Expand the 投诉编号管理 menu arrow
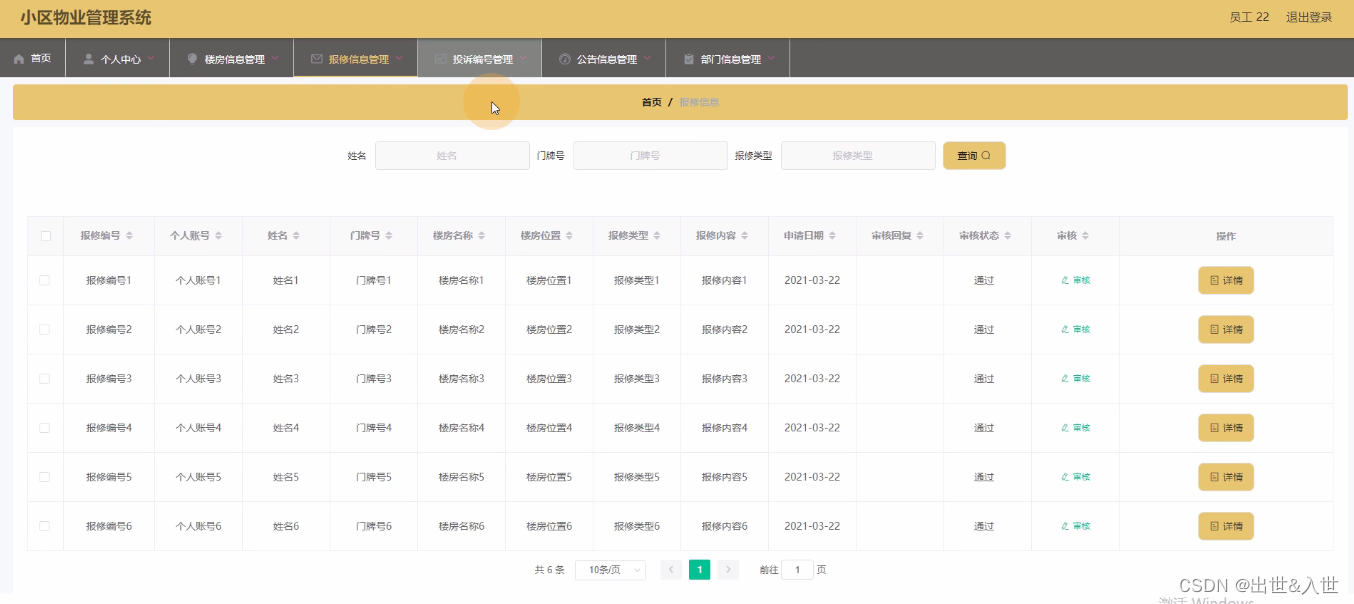 point(523,58)
